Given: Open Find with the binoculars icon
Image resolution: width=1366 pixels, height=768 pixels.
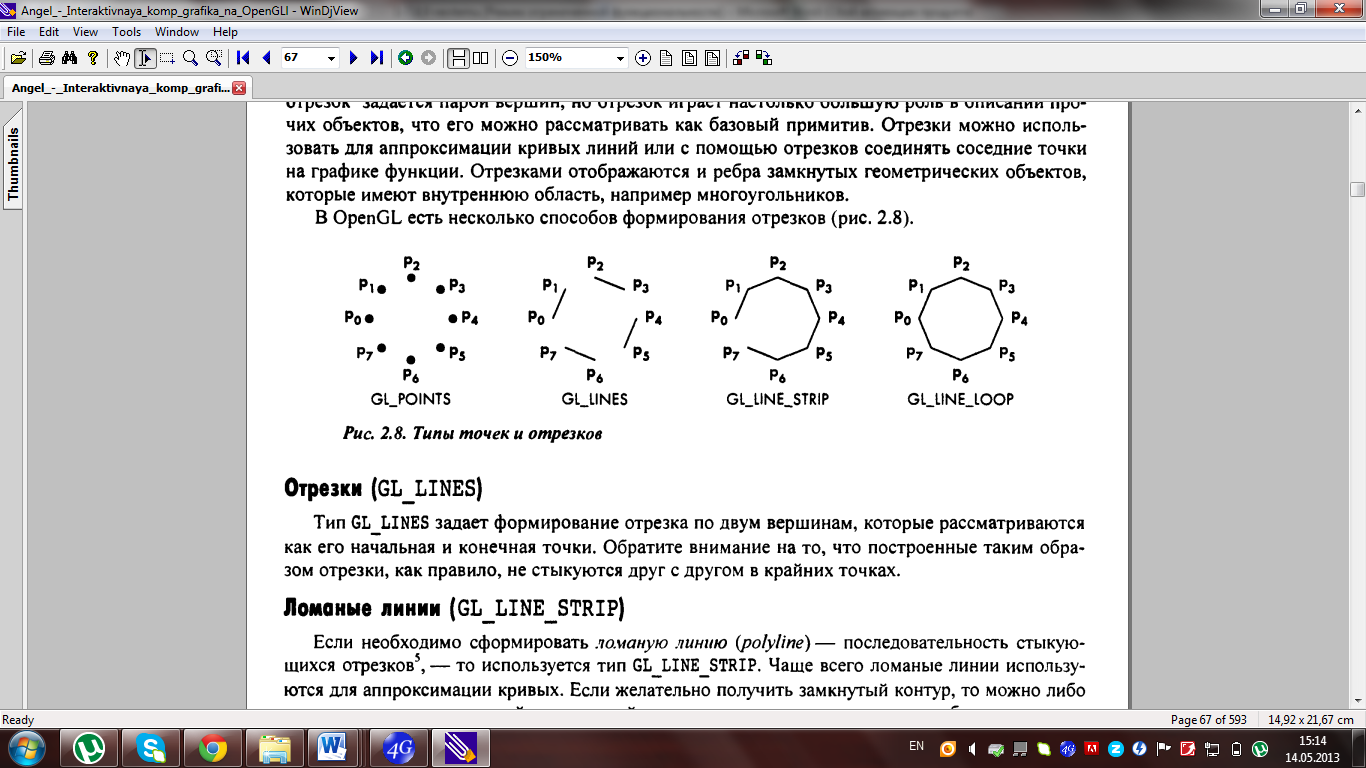Looking at the screenshot, I should 70,58.
